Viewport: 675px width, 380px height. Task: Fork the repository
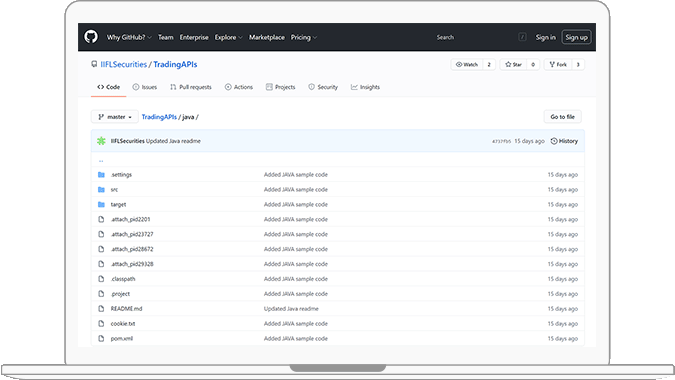pos(558,65)
